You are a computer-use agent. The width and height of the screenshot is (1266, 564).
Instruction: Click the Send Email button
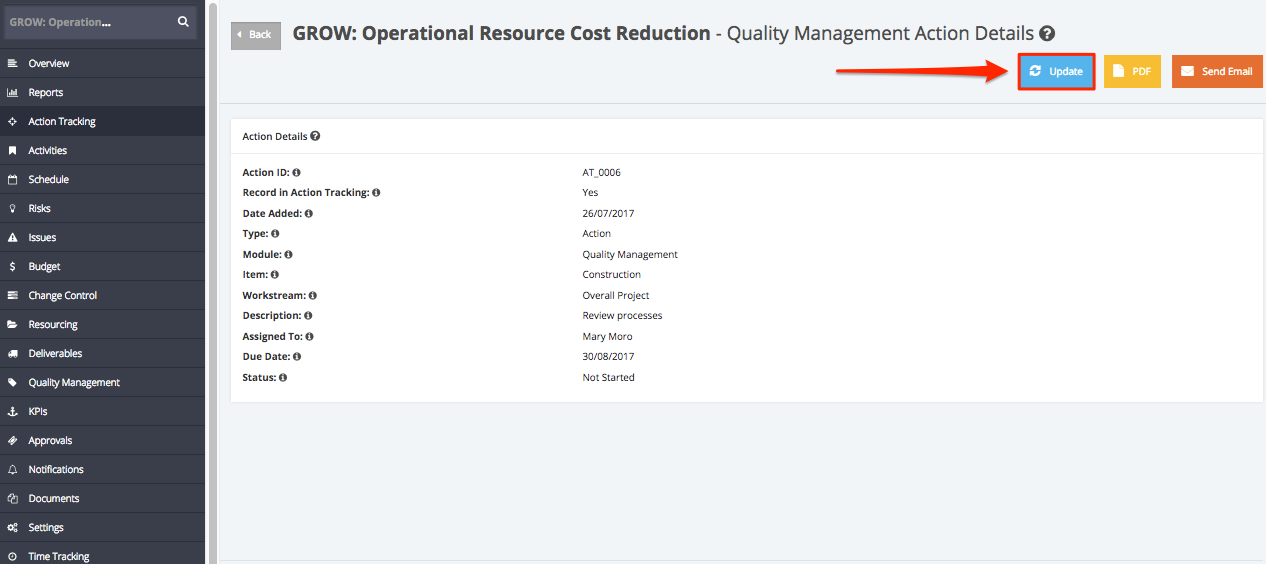1217,71
